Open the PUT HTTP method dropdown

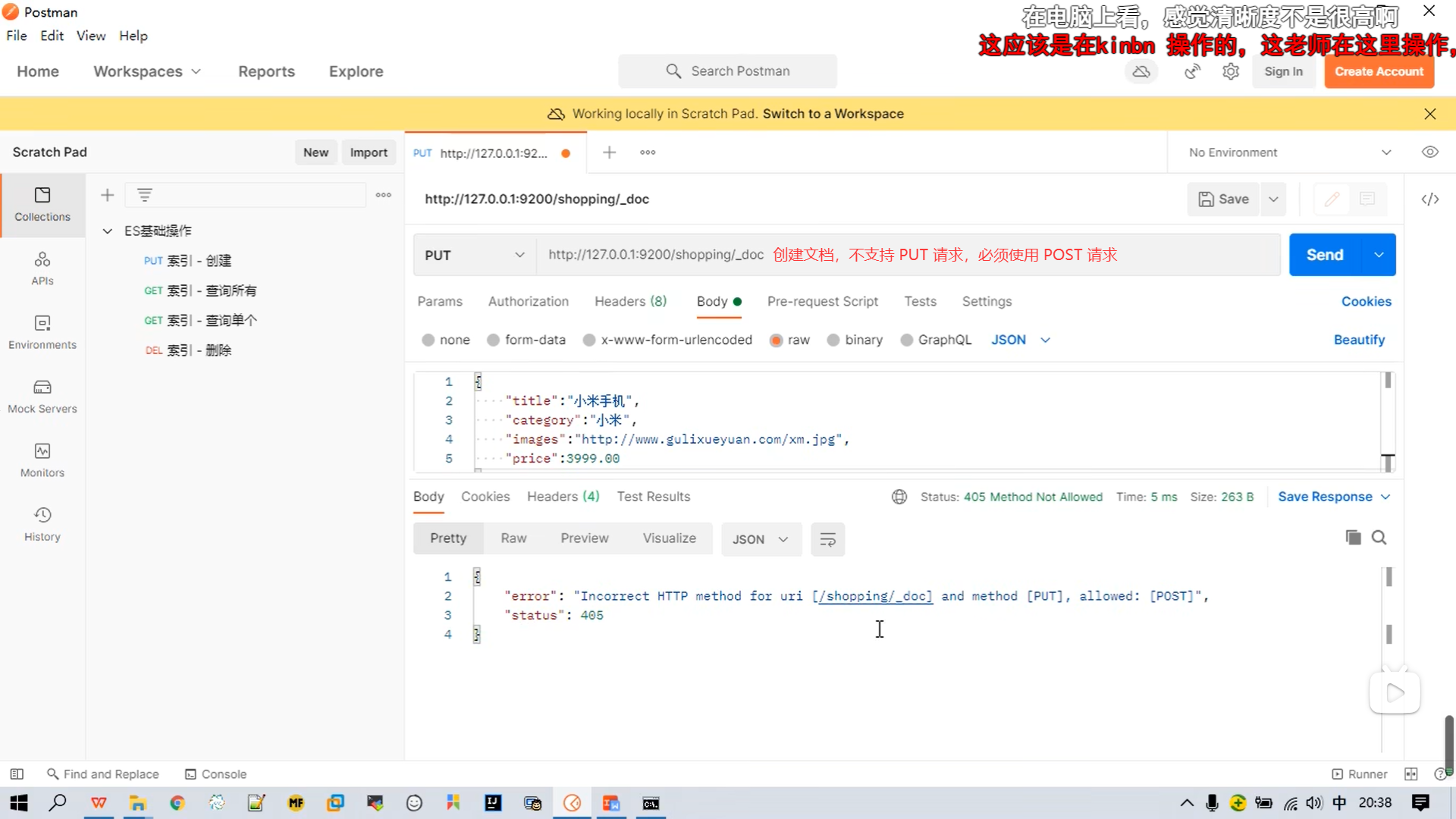pyautogui.click(x=475, y=256)
